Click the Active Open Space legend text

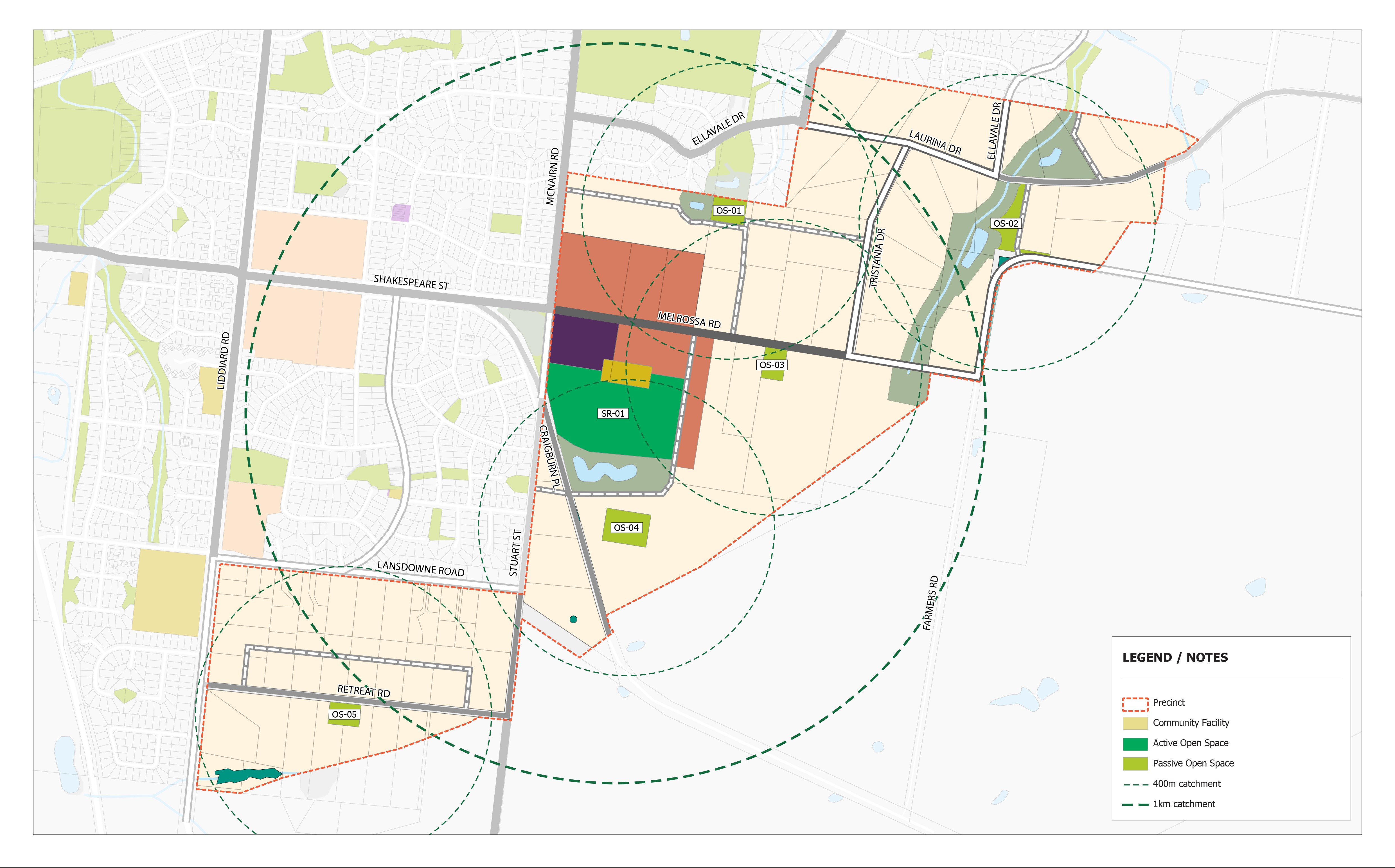(1191, 743)
